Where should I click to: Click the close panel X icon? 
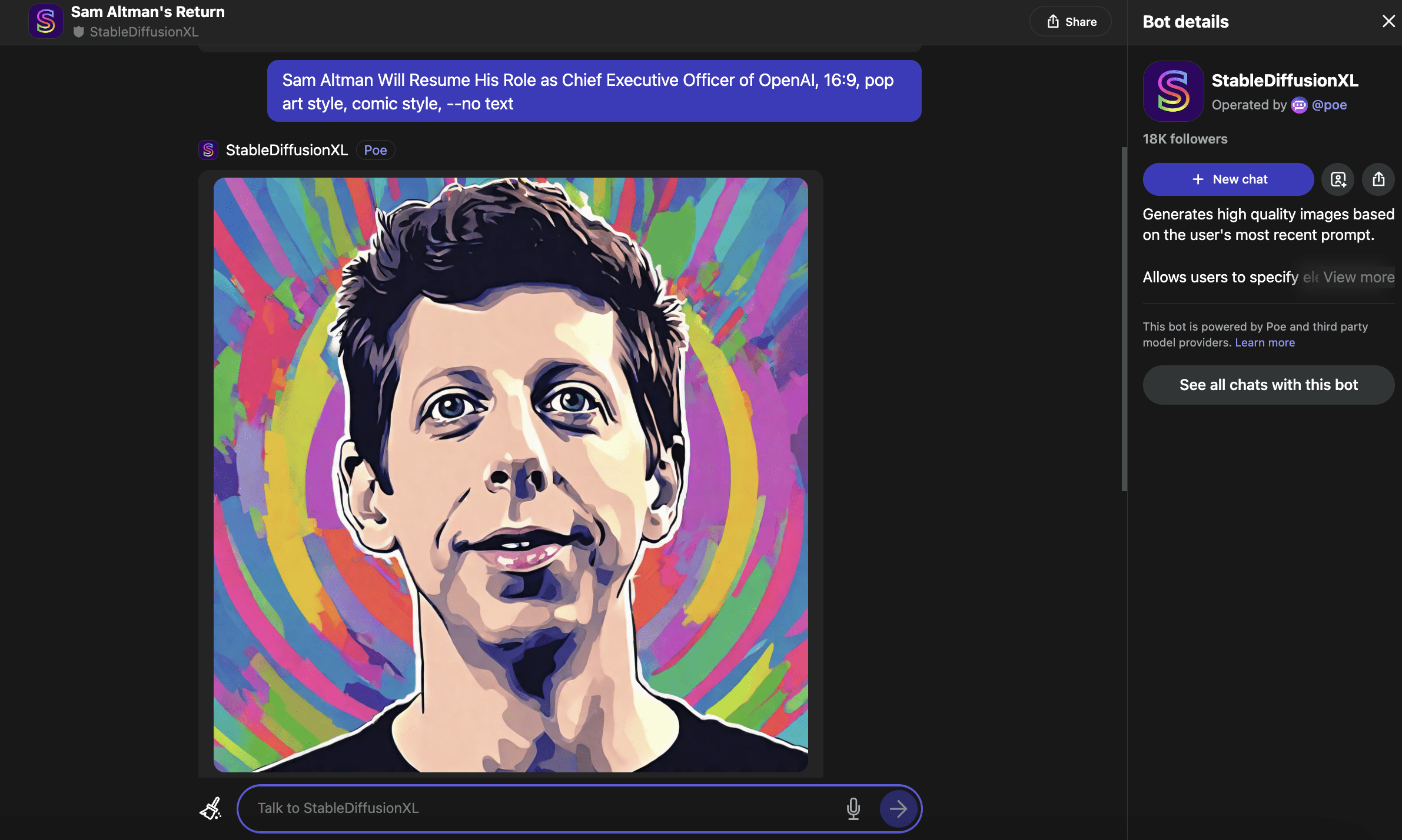[x=1389, y=21]
